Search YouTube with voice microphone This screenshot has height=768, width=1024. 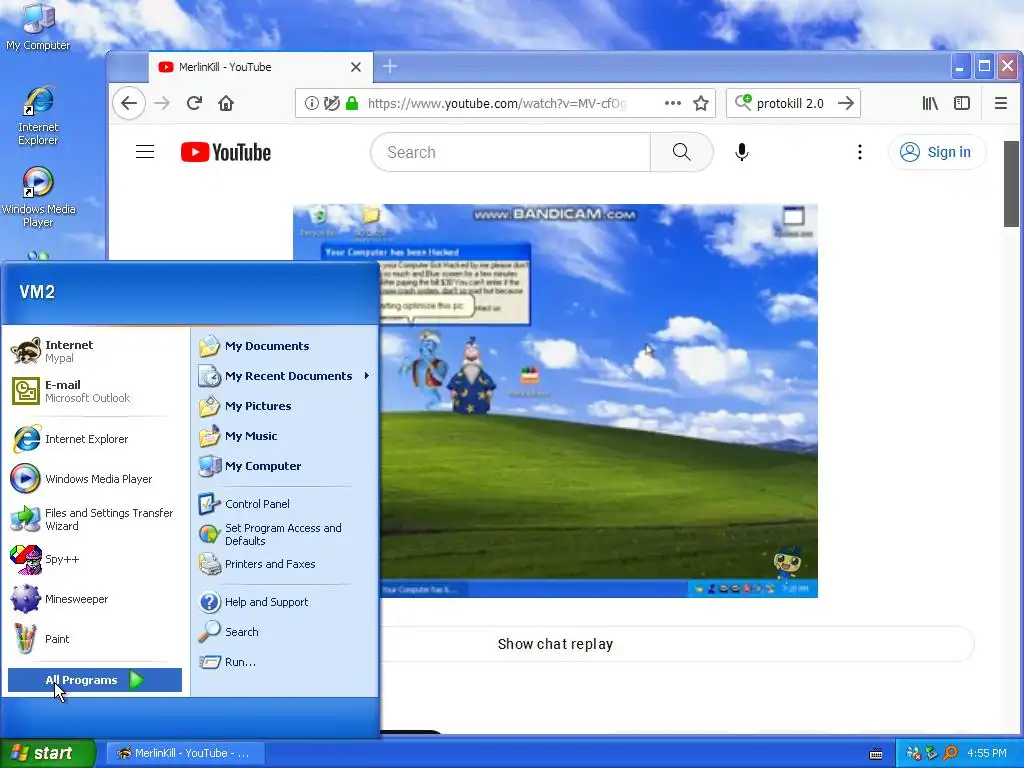(742, 152)
